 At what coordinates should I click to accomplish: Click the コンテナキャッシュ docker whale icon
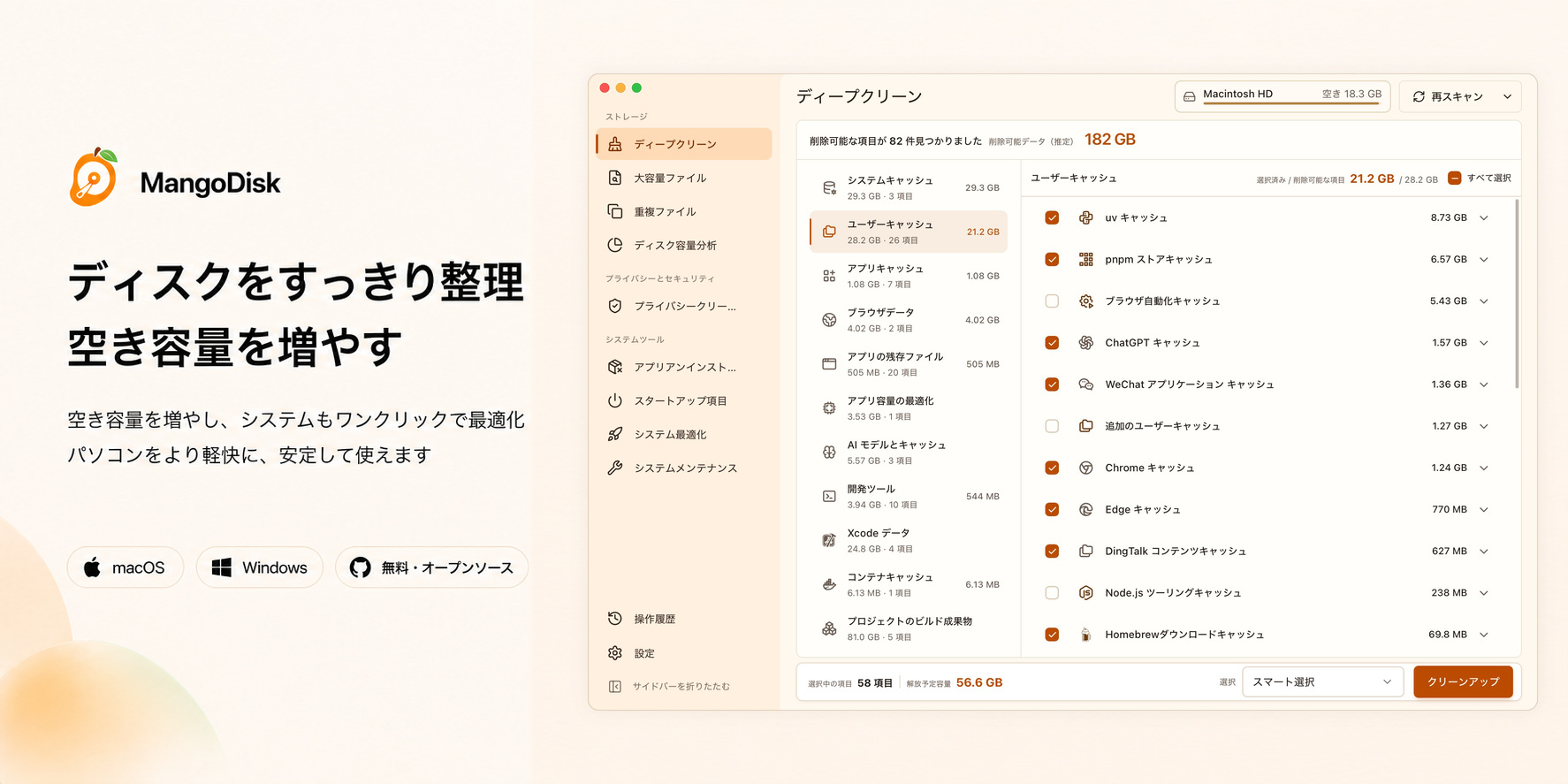tap(829, 584)
